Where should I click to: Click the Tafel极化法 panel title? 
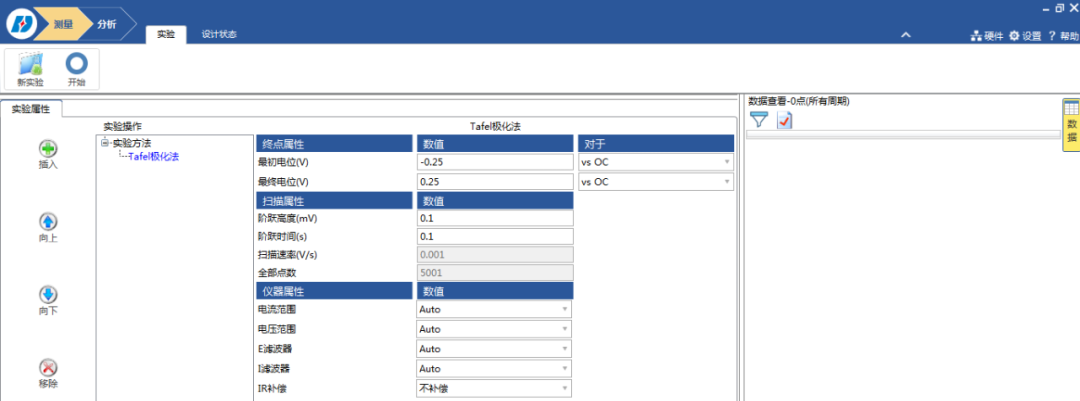tap(495, 127)
